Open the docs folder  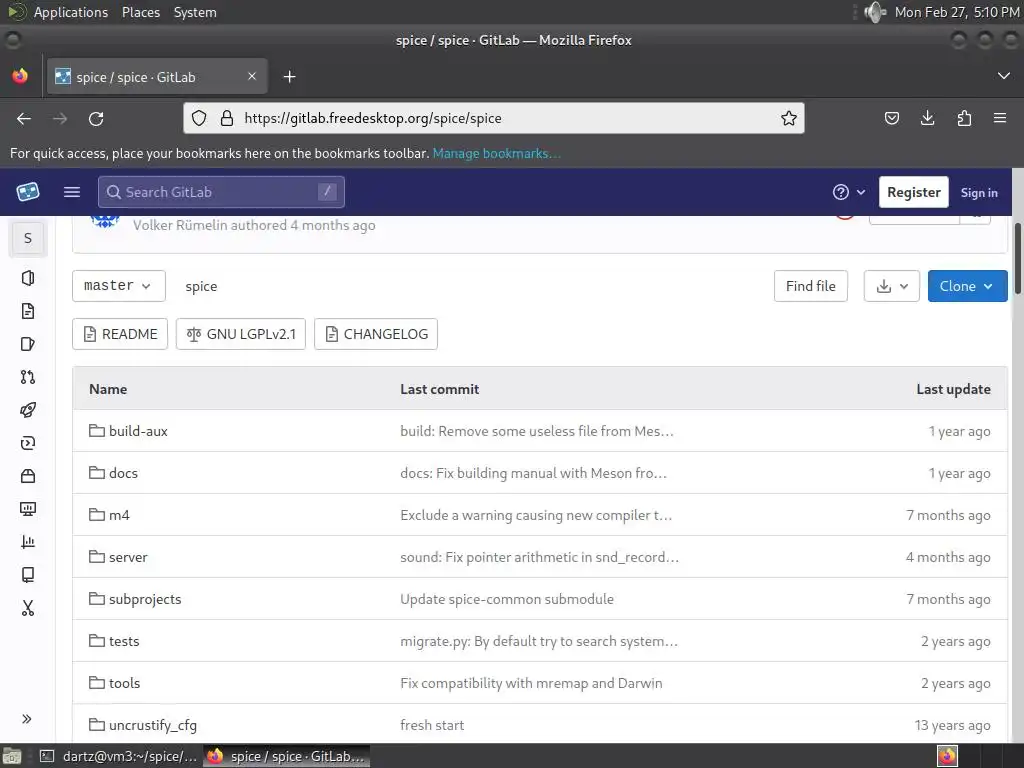(x=123, y=473)
